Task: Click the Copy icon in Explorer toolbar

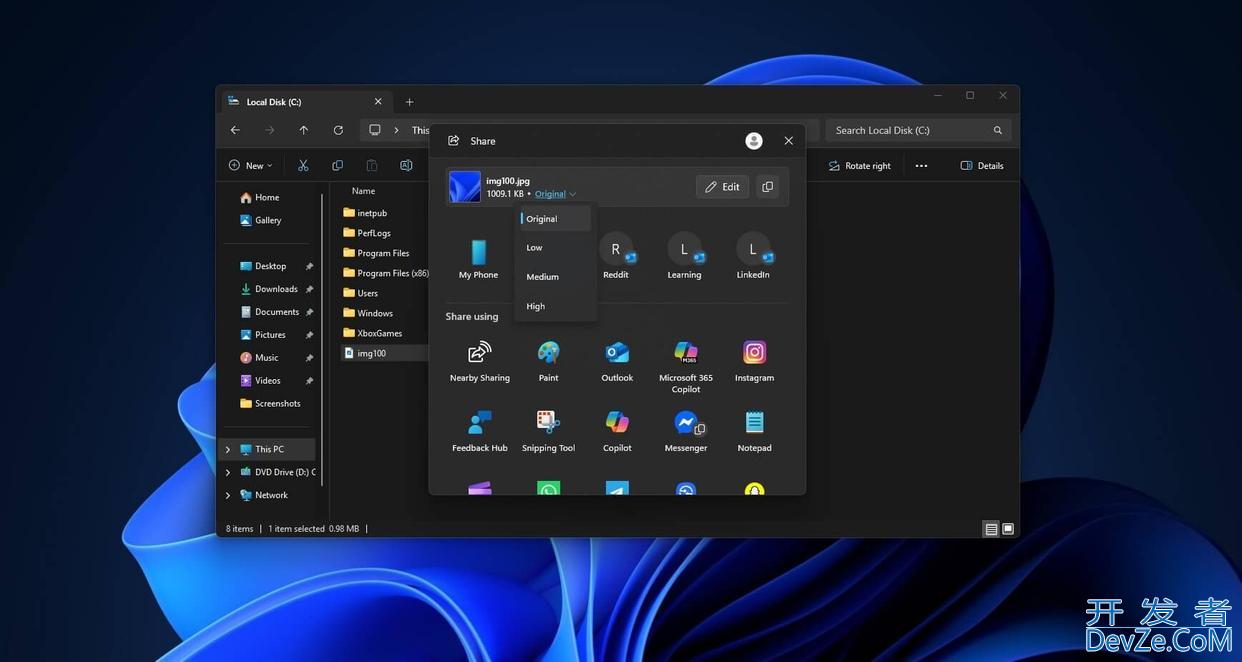Action: [337, 166]
